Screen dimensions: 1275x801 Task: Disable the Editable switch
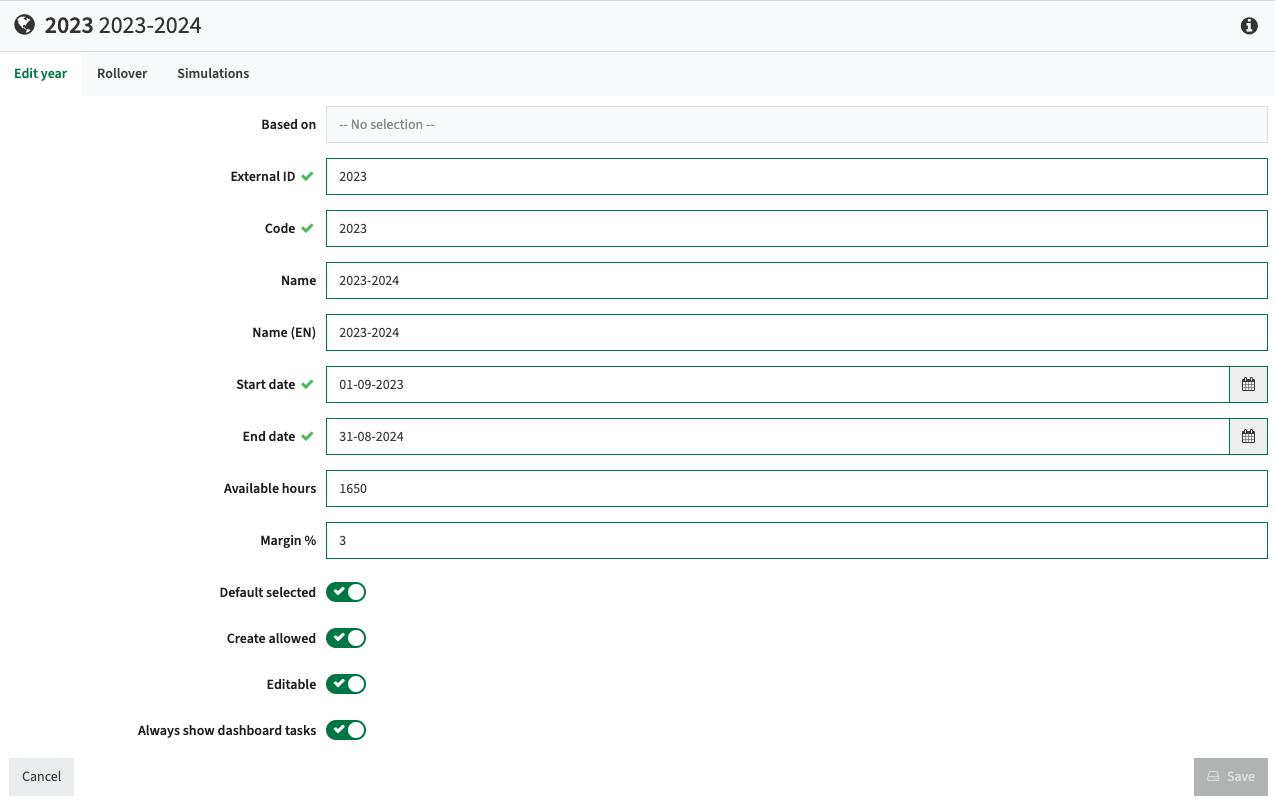(x=346, y=684)
